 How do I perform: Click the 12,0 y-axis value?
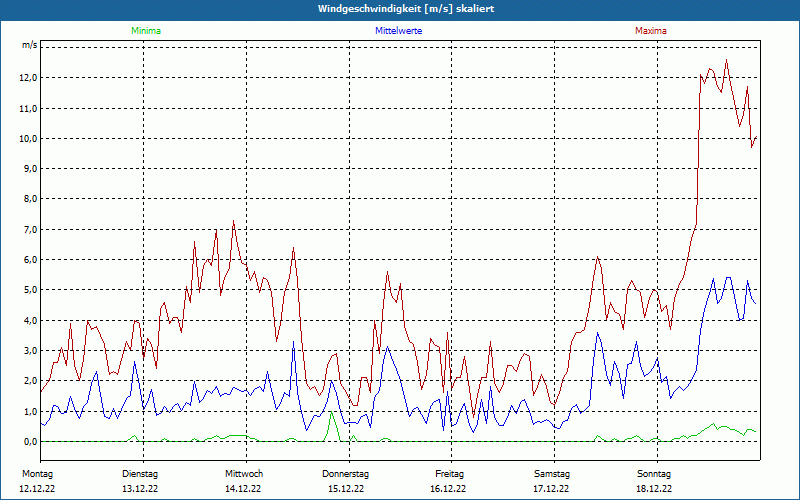(29, 78)
